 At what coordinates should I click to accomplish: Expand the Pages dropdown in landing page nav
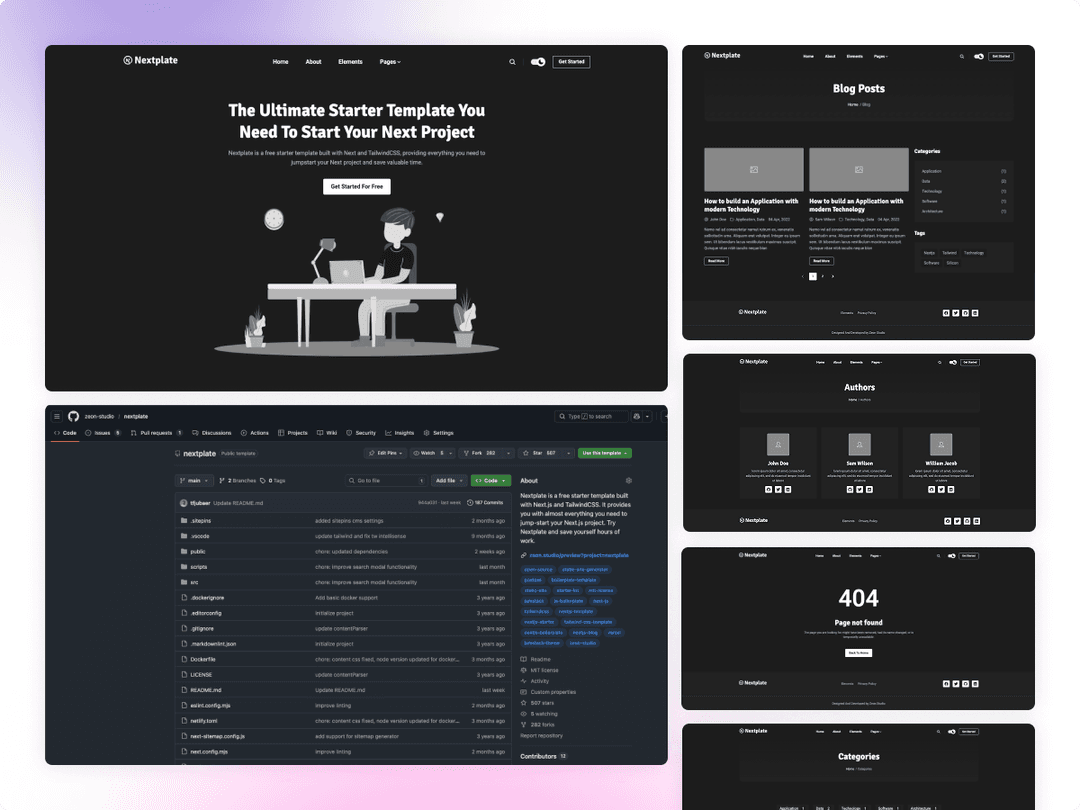point(390,62)
